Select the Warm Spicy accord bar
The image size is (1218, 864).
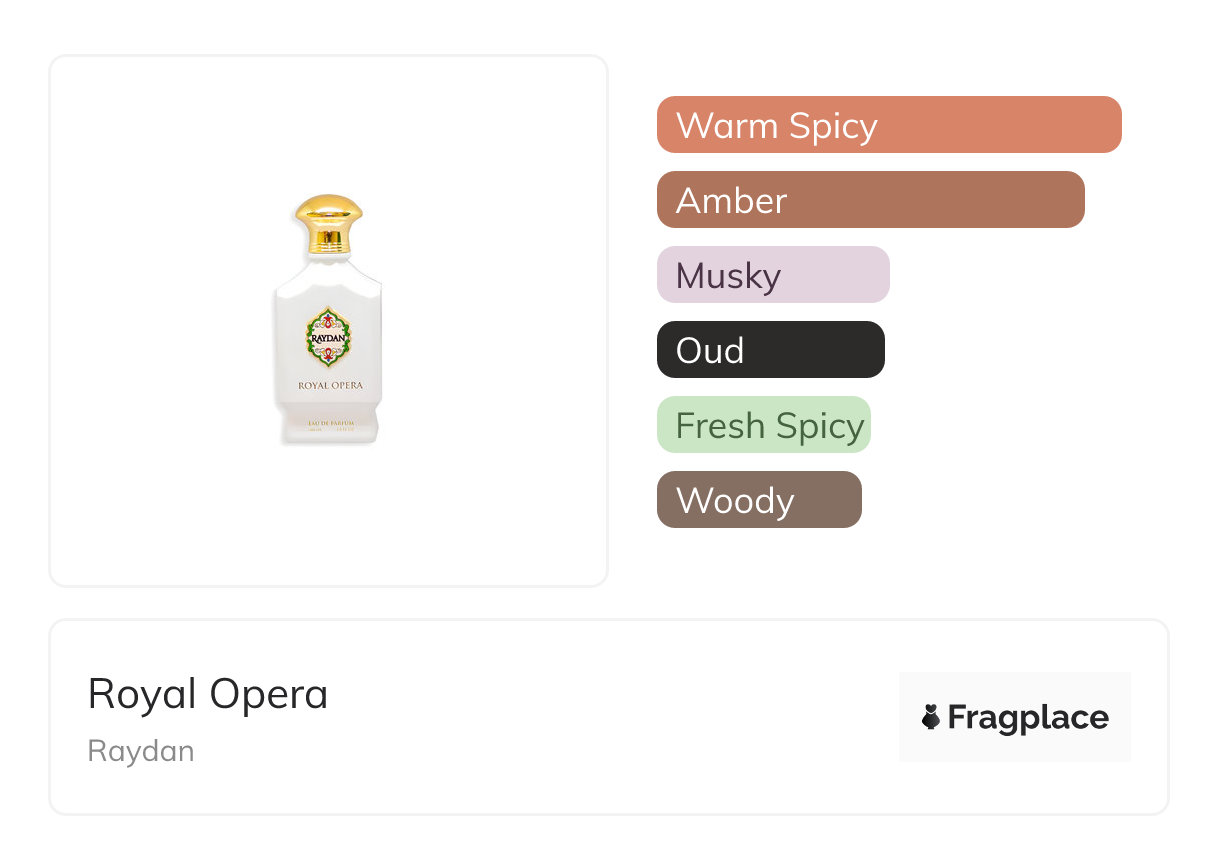tap(888, 125)
